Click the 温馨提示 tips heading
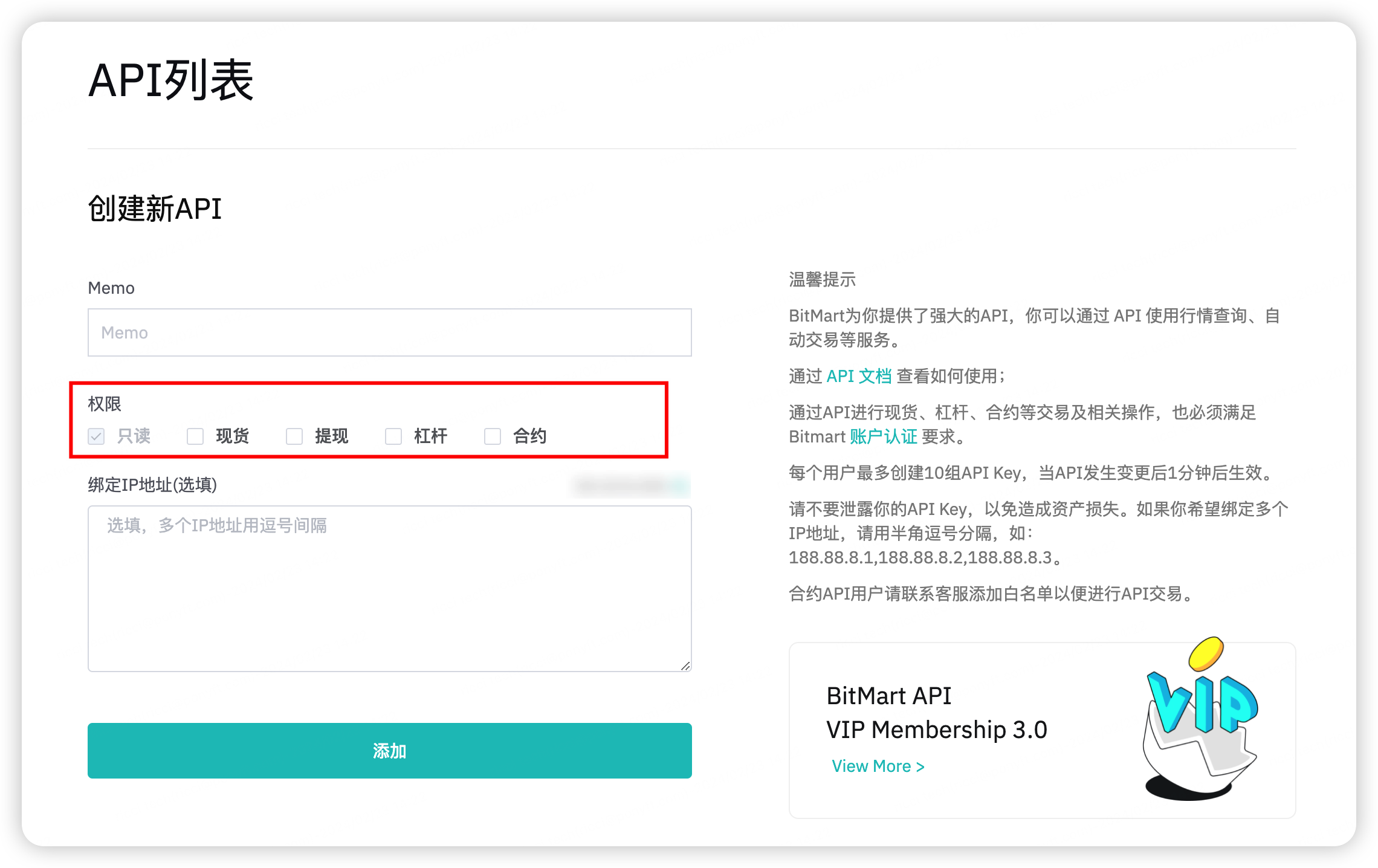Screen dimensions: 1378x868 pos(822,279)
